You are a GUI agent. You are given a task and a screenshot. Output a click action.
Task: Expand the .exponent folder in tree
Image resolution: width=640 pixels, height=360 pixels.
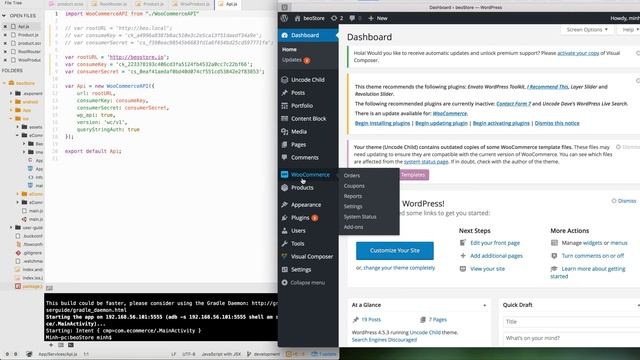point(11,93)
